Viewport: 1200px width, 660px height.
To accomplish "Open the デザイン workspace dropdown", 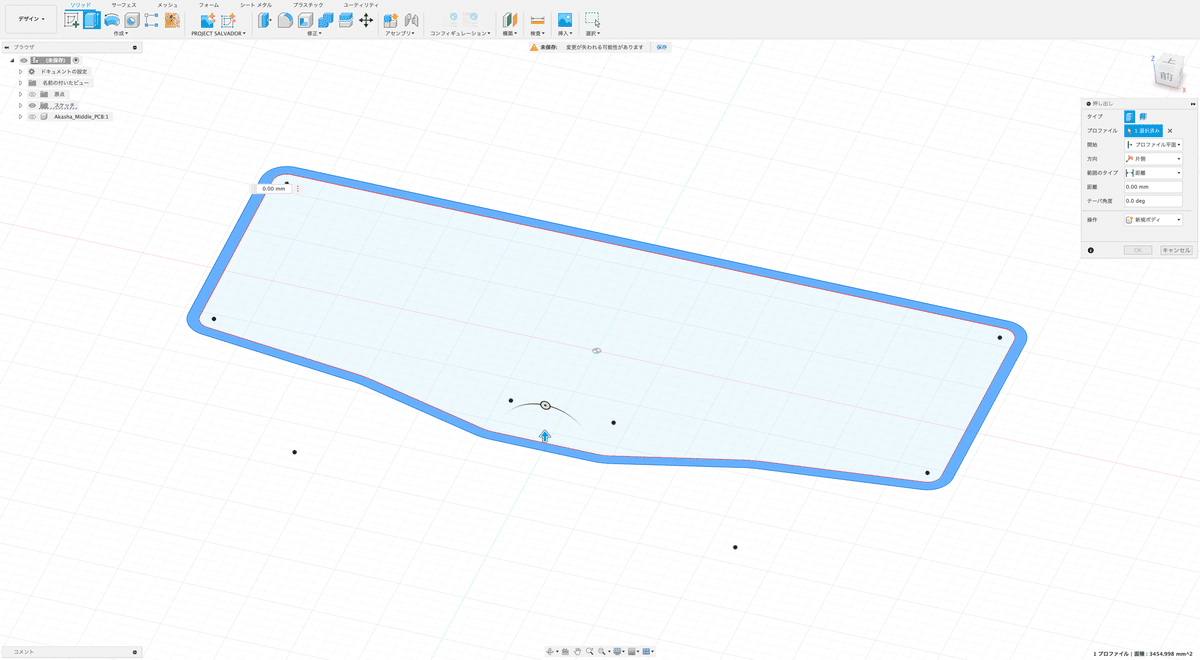I will [31, 19].
